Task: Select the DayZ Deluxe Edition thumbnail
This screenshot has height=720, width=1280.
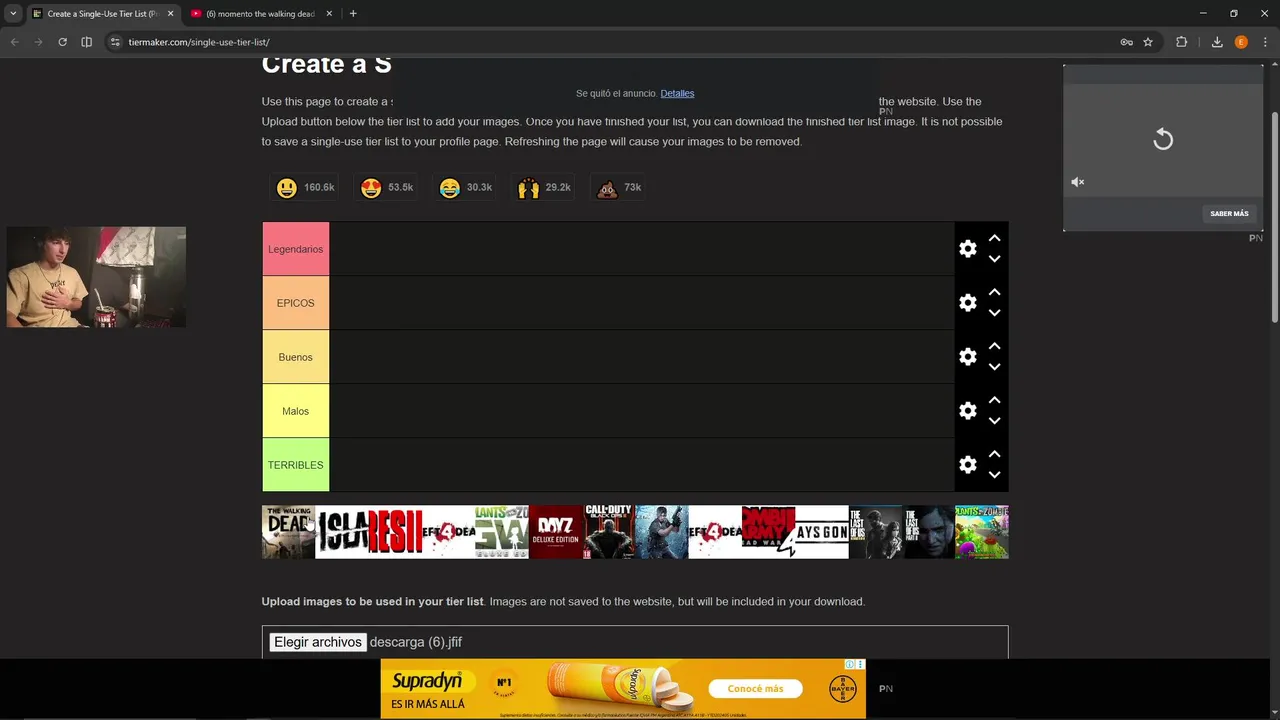Action: tap(555, 532)
